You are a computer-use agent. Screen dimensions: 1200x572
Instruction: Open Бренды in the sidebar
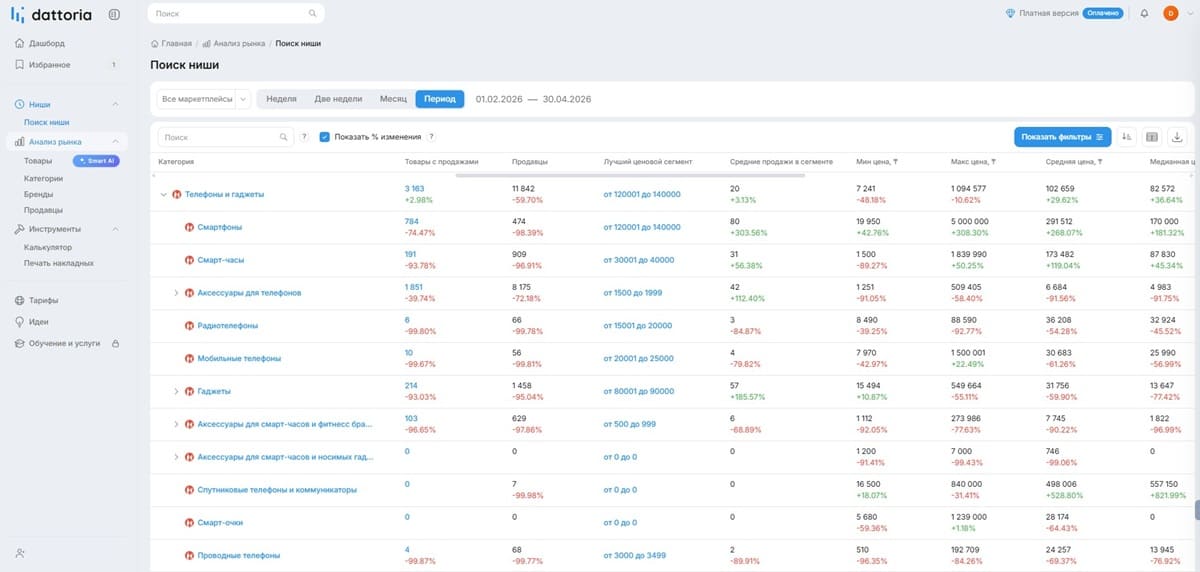39,194
